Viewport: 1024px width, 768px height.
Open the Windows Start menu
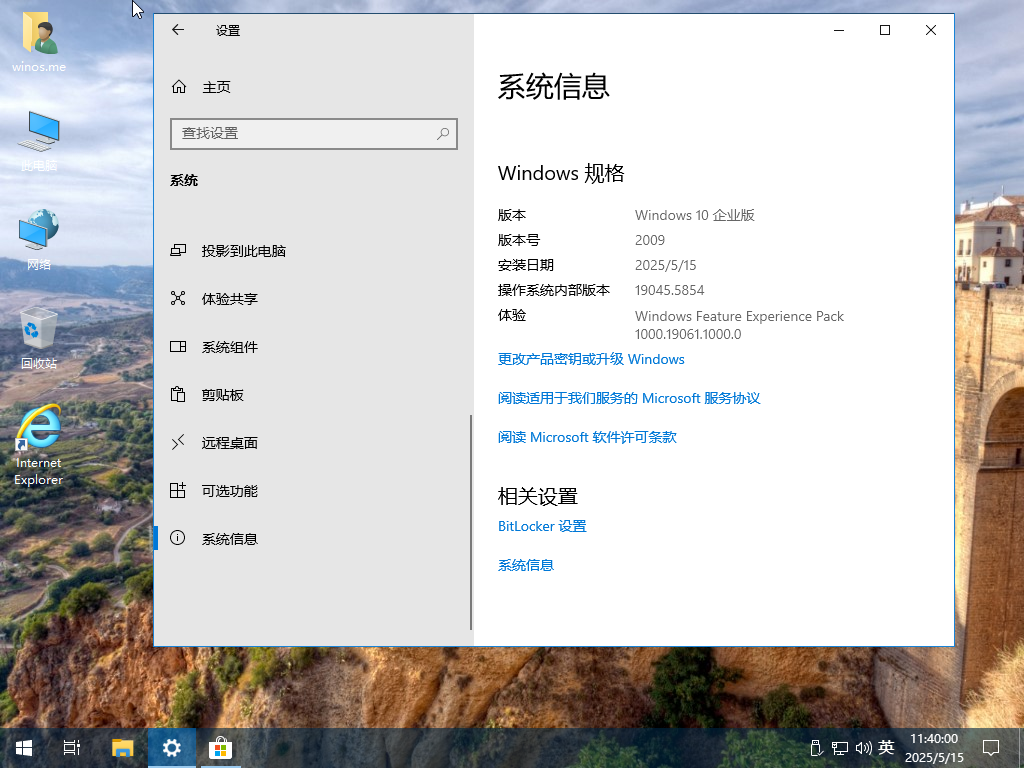coord(24,748)
